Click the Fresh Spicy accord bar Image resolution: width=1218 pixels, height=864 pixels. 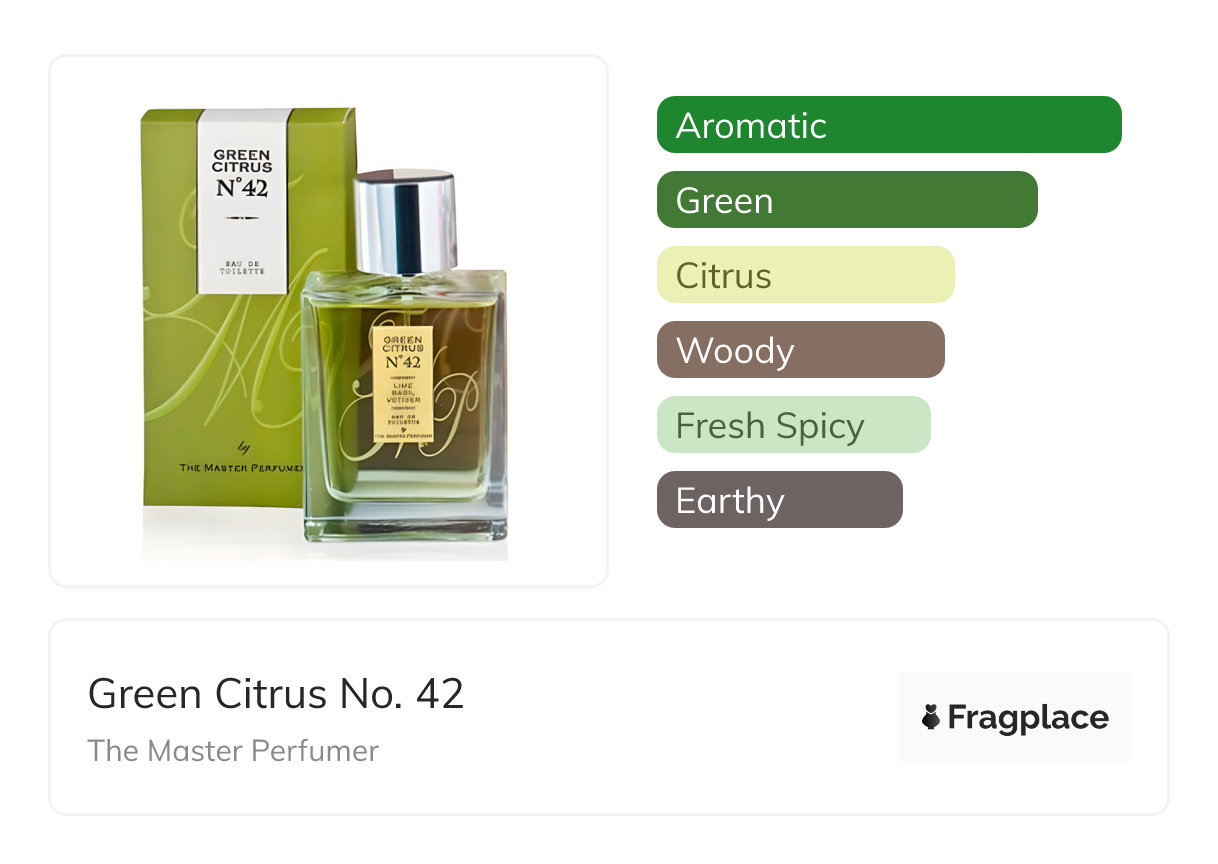(x=794, y=425)
